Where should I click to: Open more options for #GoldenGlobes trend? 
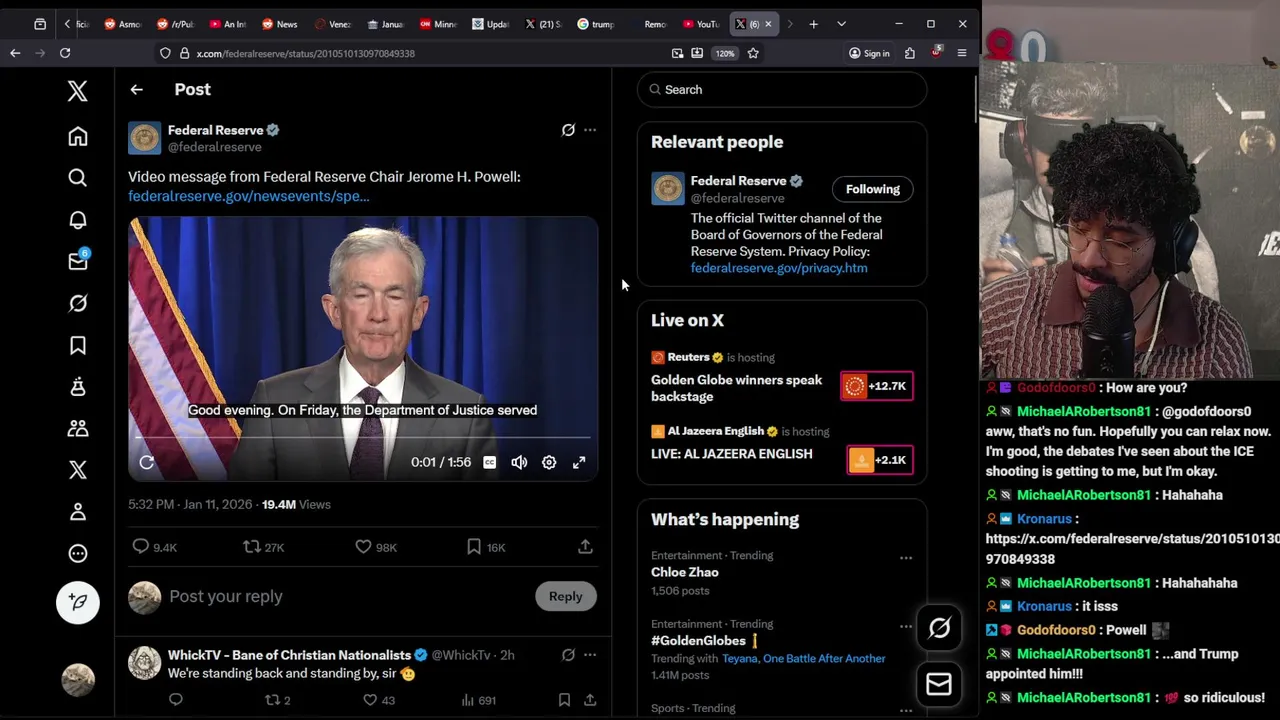(x=905, y=627)
